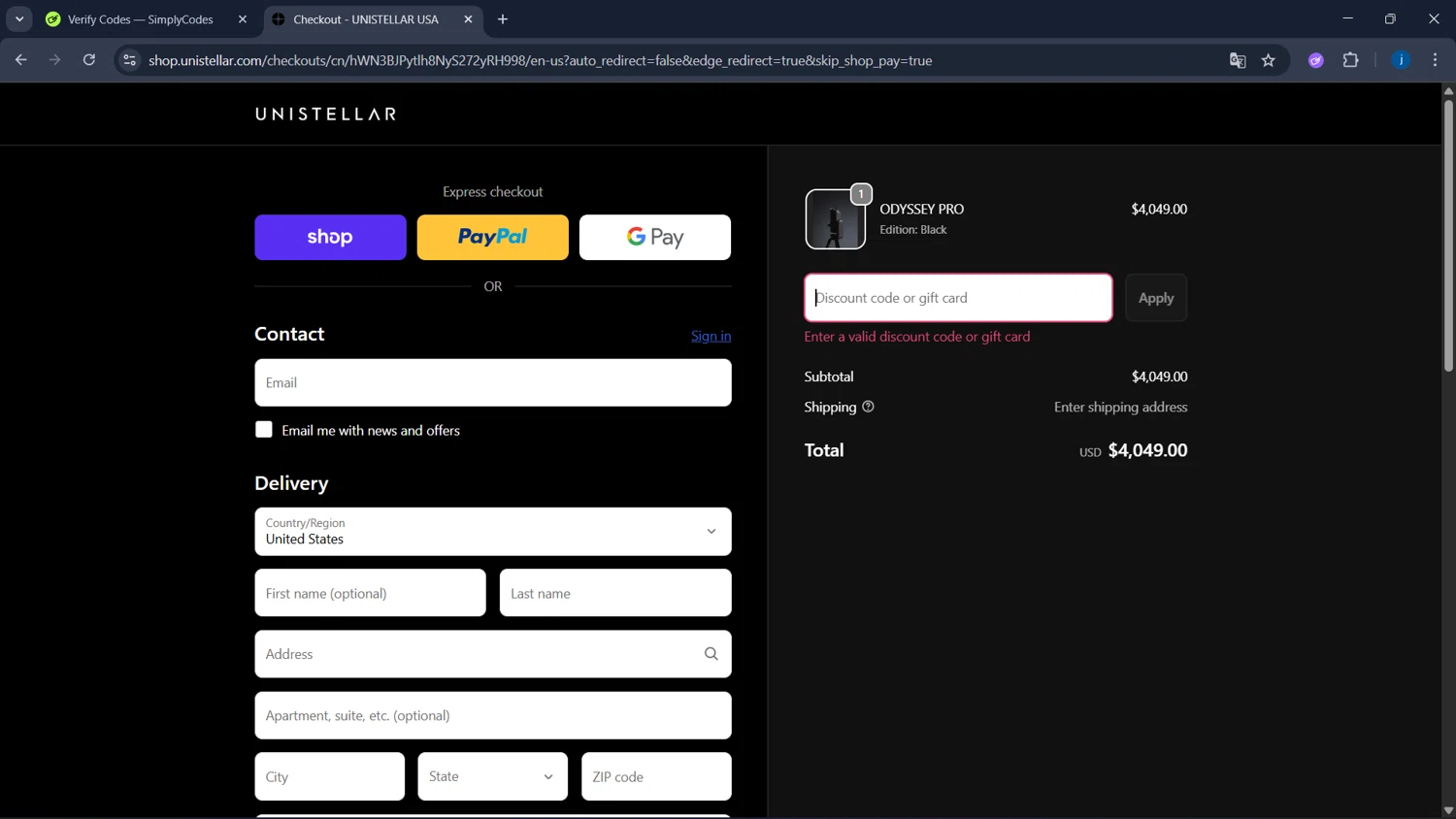Focus the First name (optional) field
Image resolution: width=1456 pixels, height=819 pixels.
click(370, 593)
